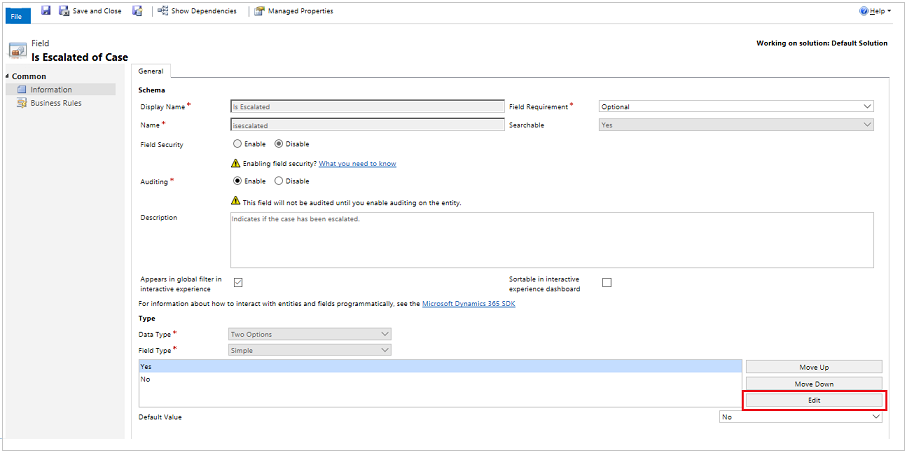Check Sortable in interactive experience dashboard
Image resolution: width=911 pixels, height=459 pixels.
pos(606,282)
